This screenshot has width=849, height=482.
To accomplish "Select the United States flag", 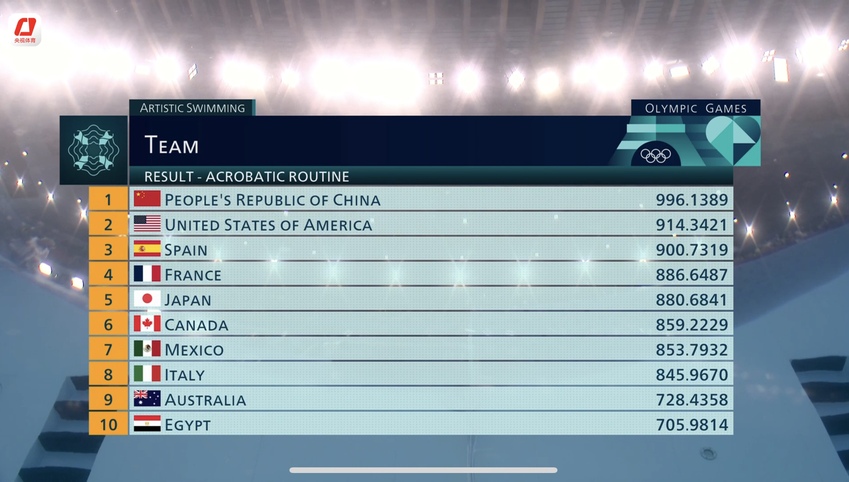I will [x=147, y=224].
